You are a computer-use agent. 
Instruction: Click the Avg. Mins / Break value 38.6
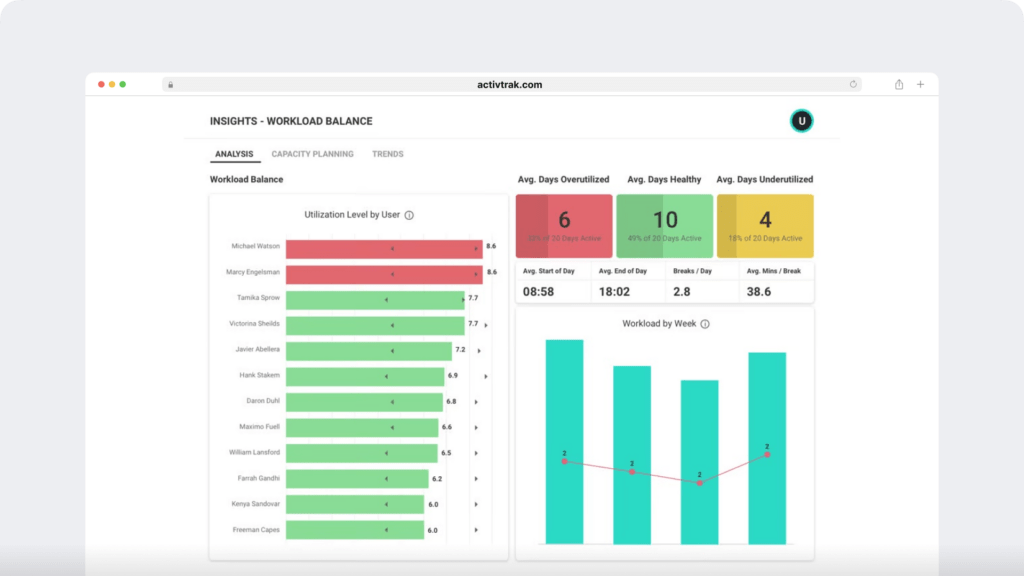click(x=759, y=292)
